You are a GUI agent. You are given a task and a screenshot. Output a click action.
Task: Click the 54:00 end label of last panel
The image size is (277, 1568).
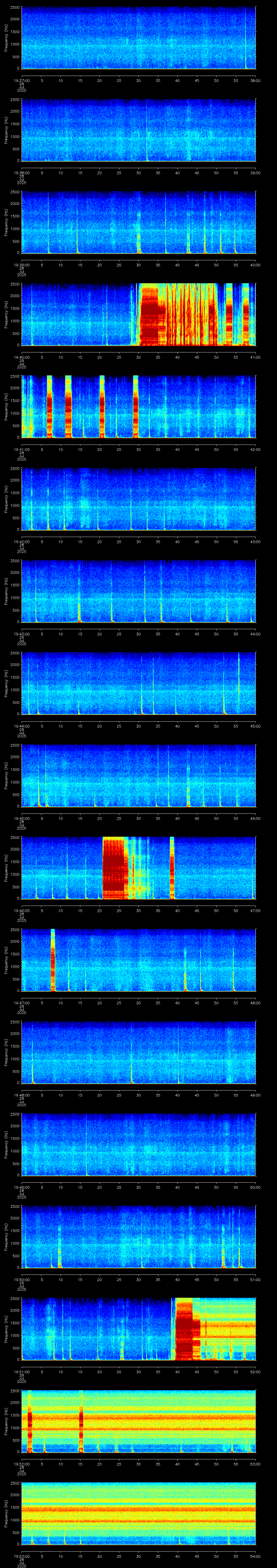coord(255,1556)
